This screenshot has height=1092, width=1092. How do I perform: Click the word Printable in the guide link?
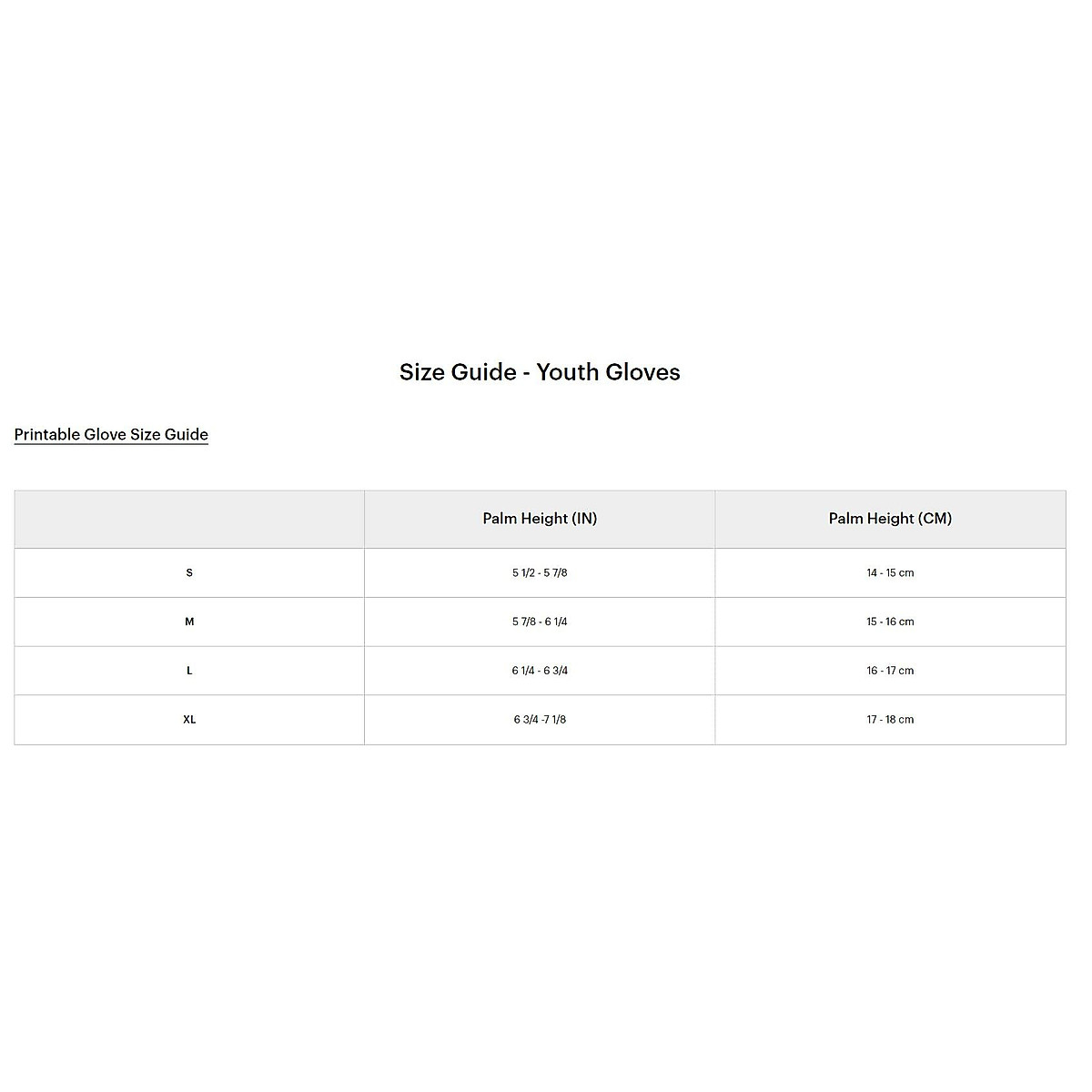[x=46, y=434]
